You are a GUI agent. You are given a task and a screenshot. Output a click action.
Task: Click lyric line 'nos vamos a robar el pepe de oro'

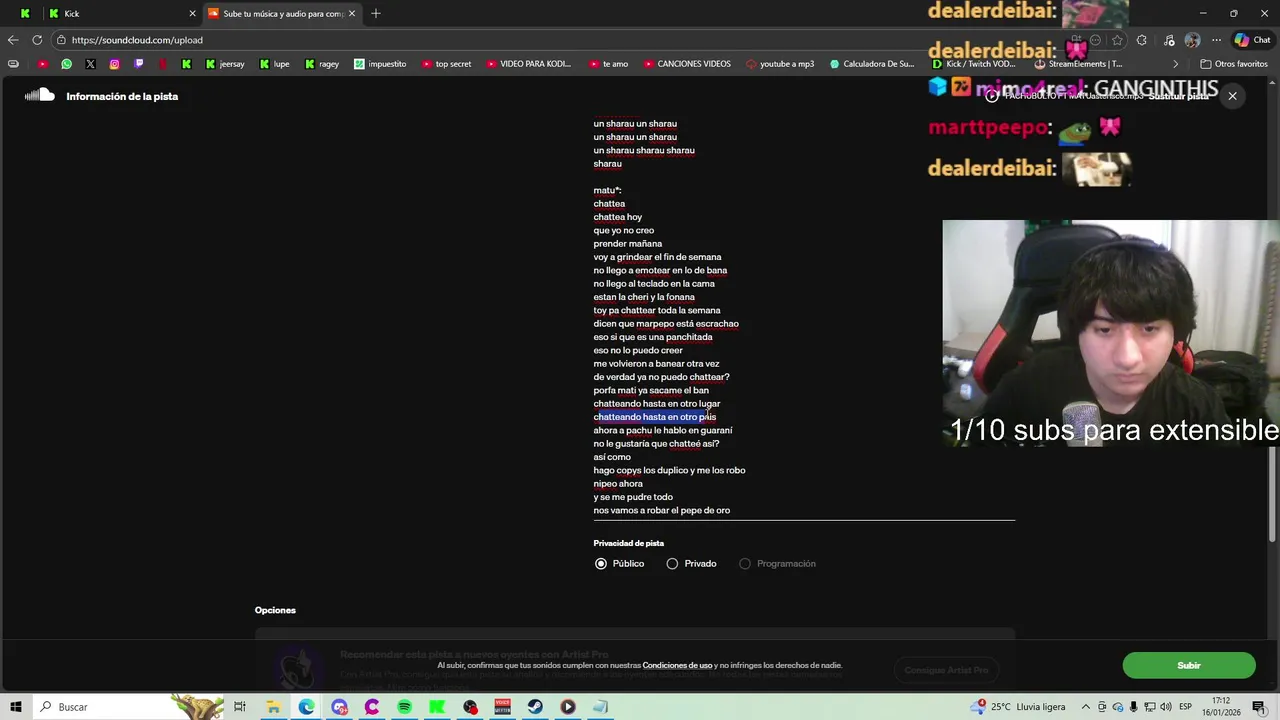pyautogui.click(x=661, y=510)
